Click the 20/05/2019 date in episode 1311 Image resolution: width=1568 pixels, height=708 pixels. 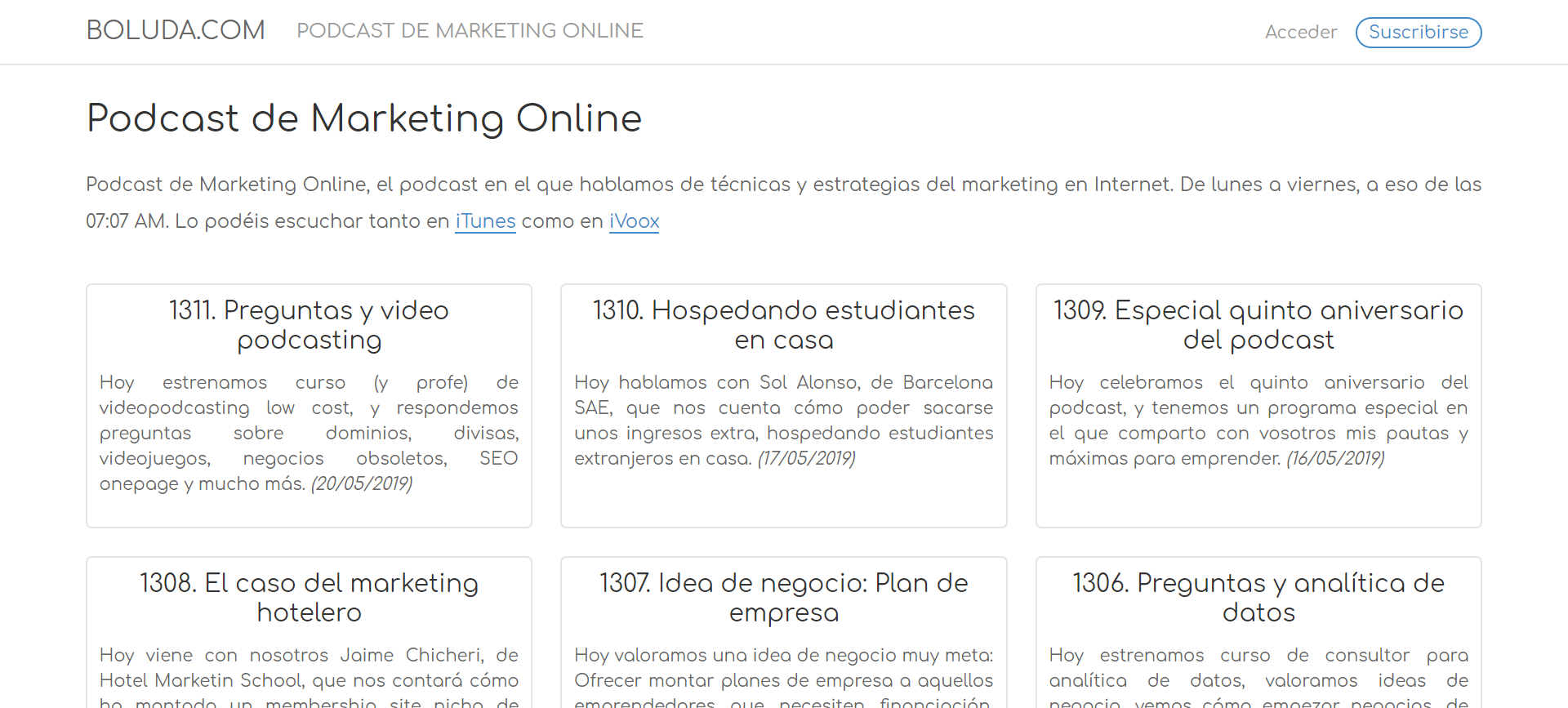(362, 483)
